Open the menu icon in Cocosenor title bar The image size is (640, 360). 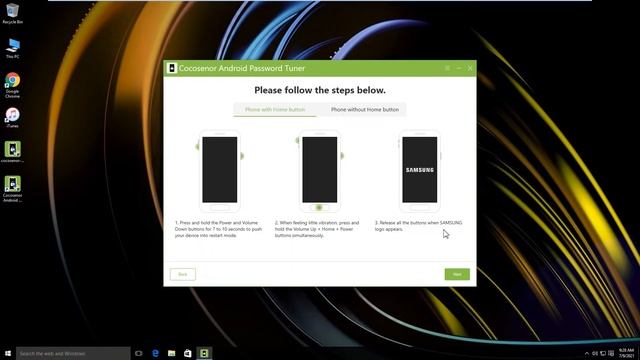click(447, 68)
